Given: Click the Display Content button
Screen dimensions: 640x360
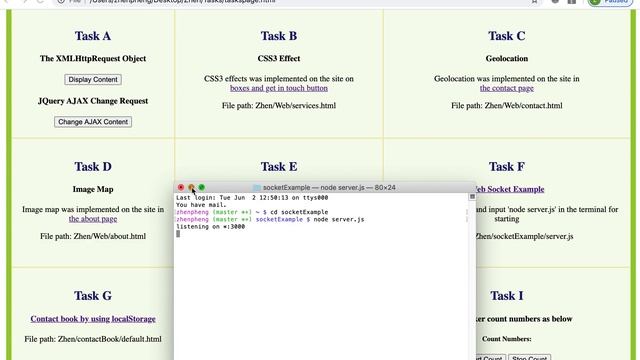Looking at the screenshot, I should click(x=93, y=80).
